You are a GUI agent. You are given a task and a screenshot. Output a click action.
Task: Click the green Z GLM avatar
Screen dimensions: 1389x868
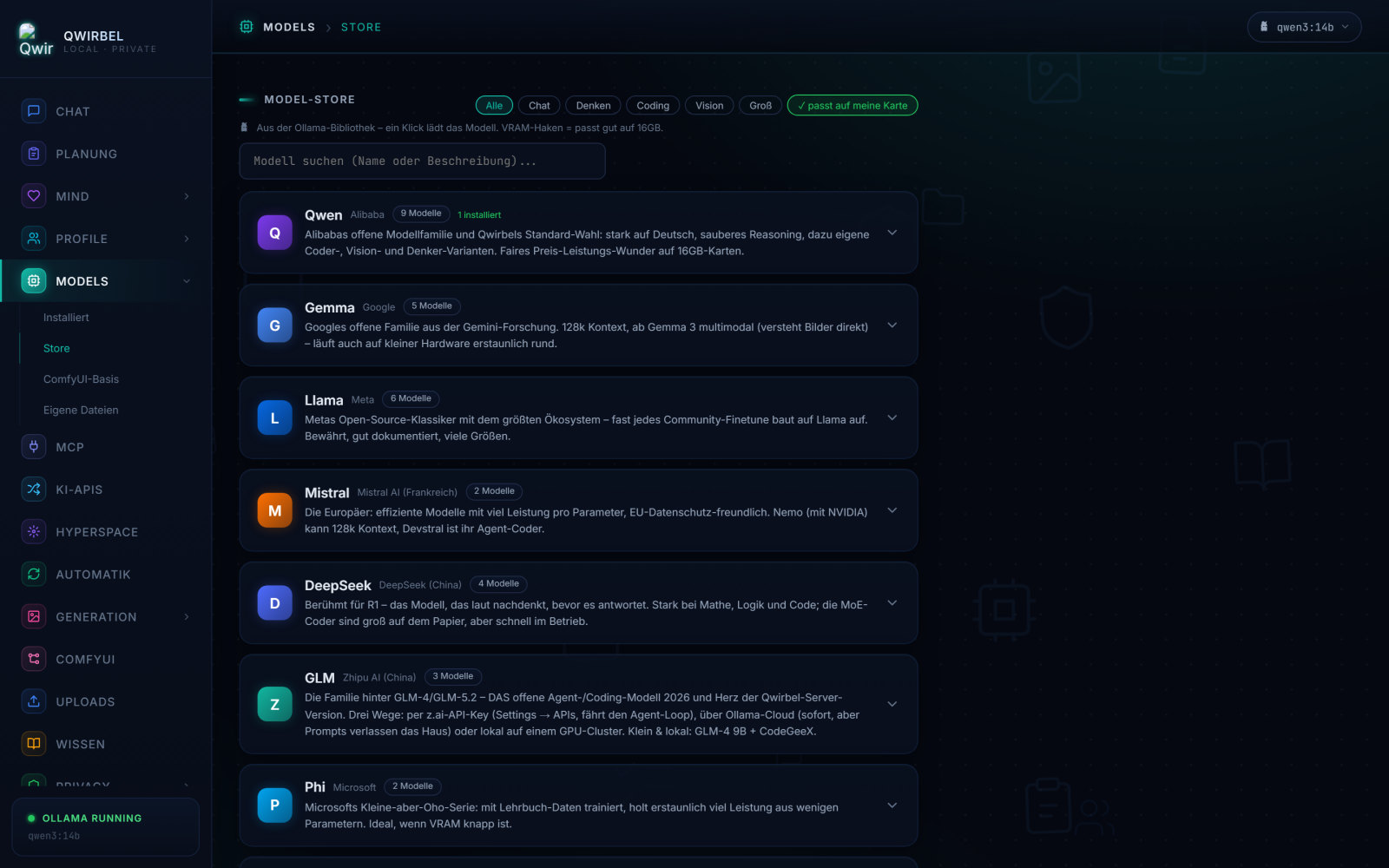pos(275,705)
